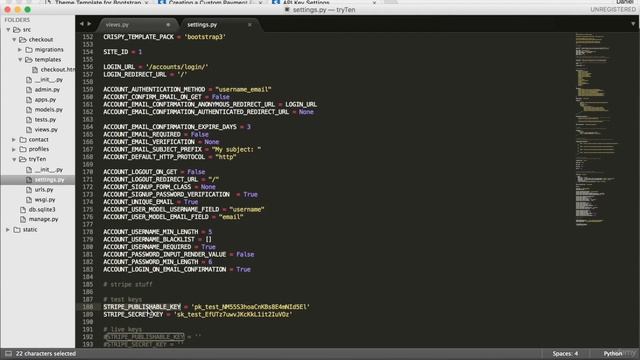Expand the migrations folder arrow
Viewport: 640px width, 360px height.
20,50
